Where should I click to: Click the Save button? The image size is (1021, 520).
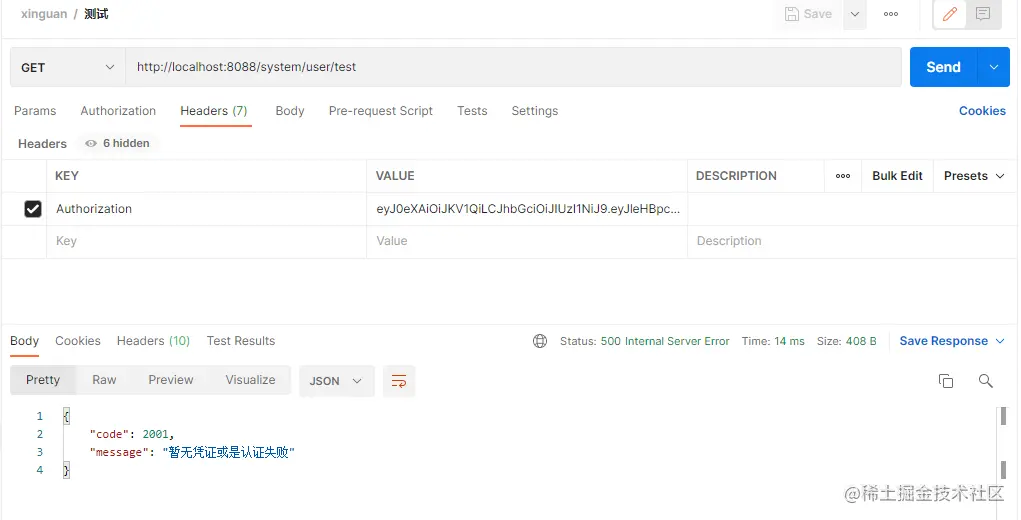pos(808,14)
